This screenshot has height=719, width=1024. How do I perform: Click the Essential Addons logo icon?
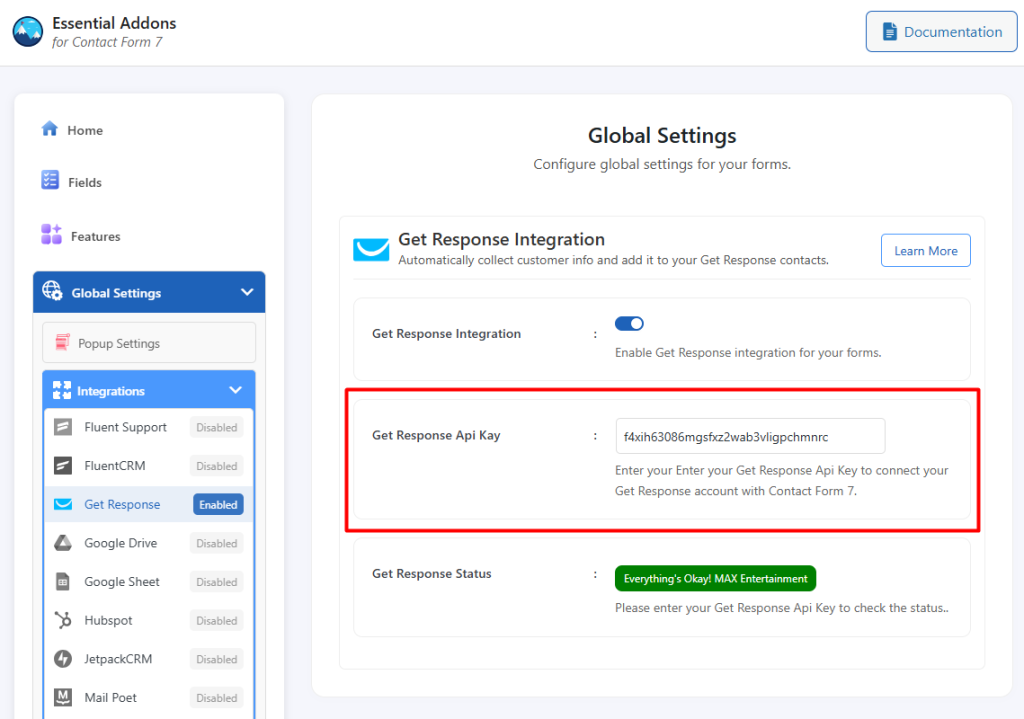tap(28, 32)
